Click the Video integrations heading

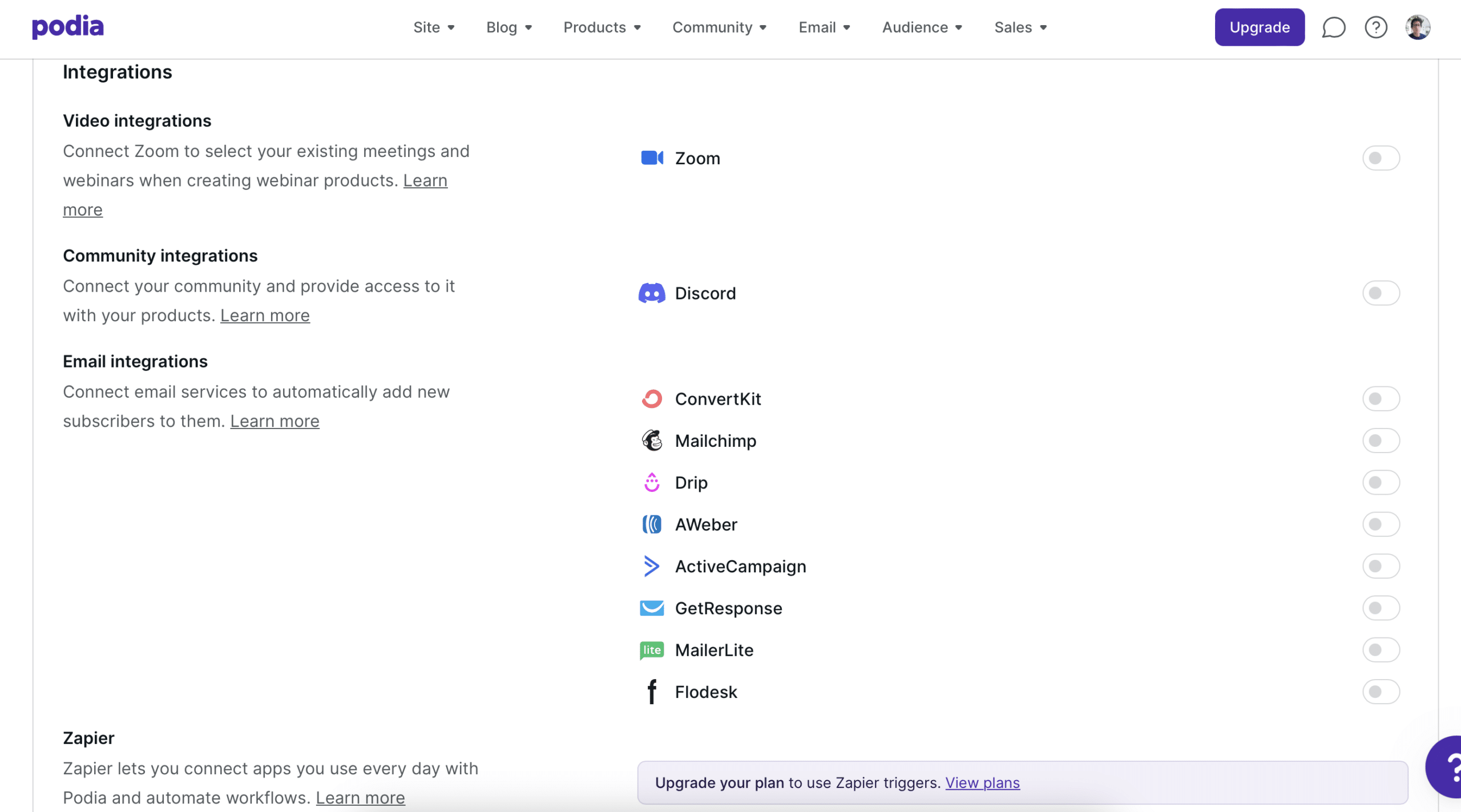click(x=137, y=121)
